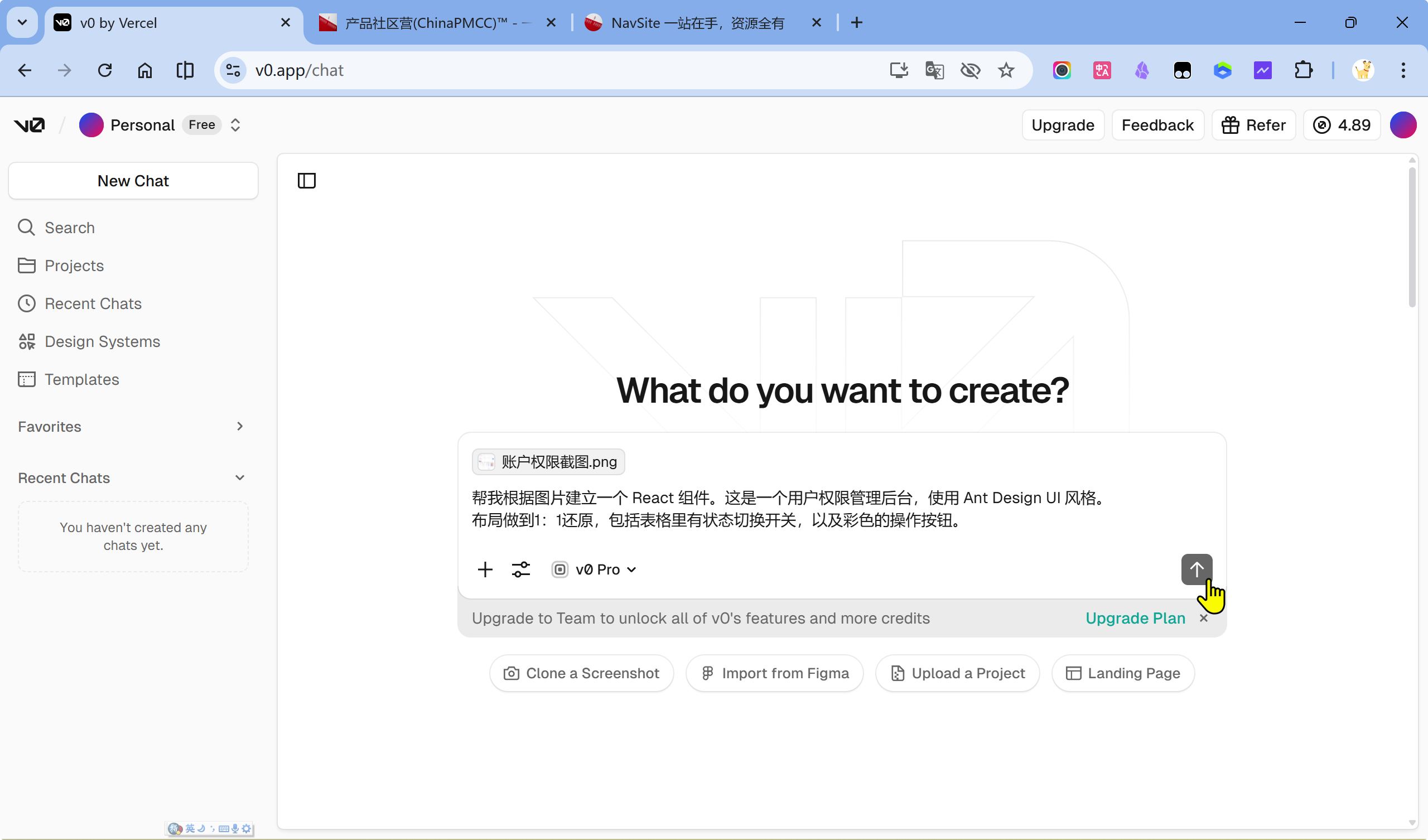1428x840 pixels.
Task: Open user avatar in top right
Action: pyautogui.click(x=1402, y=125)
